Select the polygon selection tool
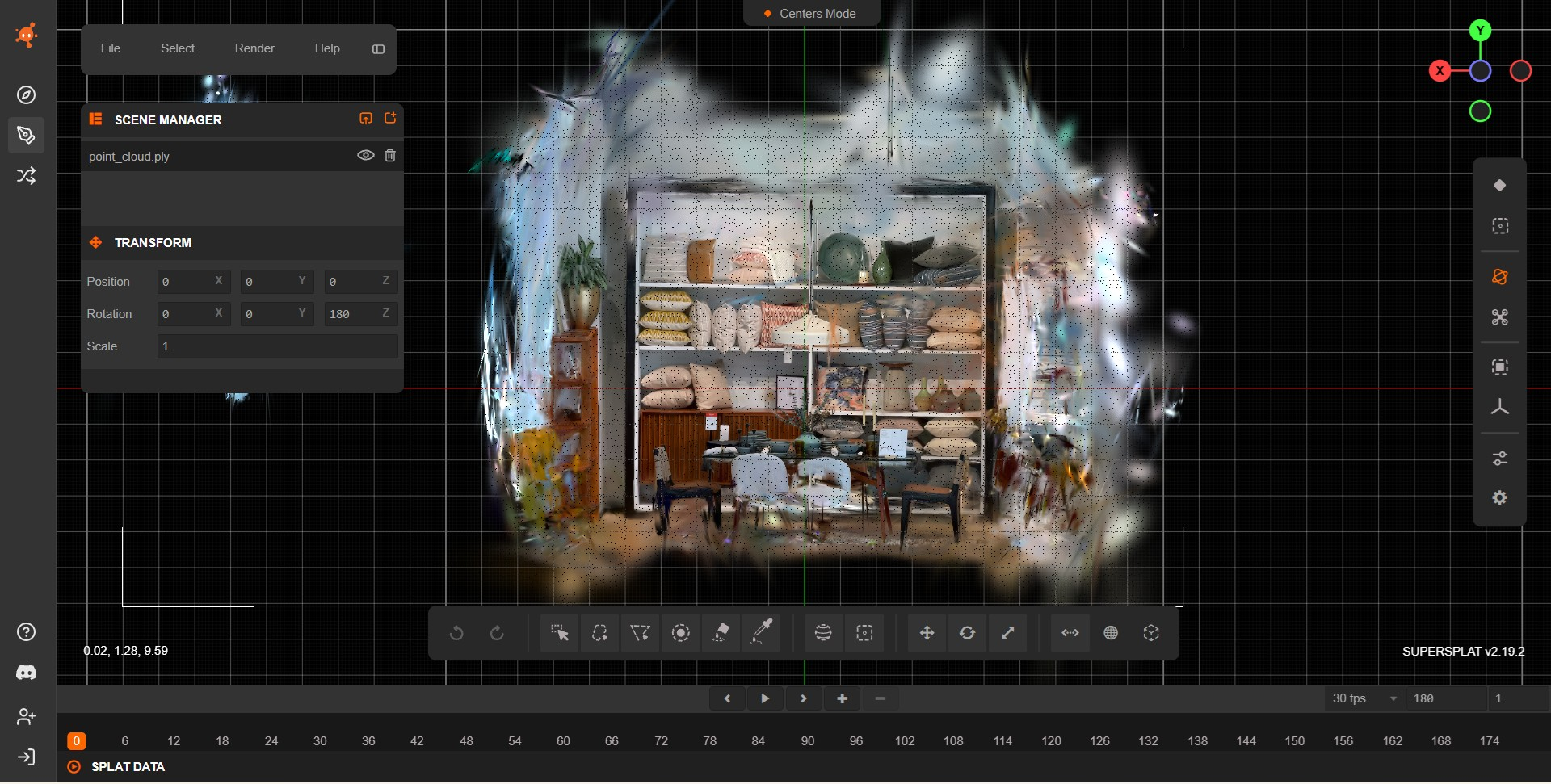The width and height of the screenshot is (1551, 784). 640,634
